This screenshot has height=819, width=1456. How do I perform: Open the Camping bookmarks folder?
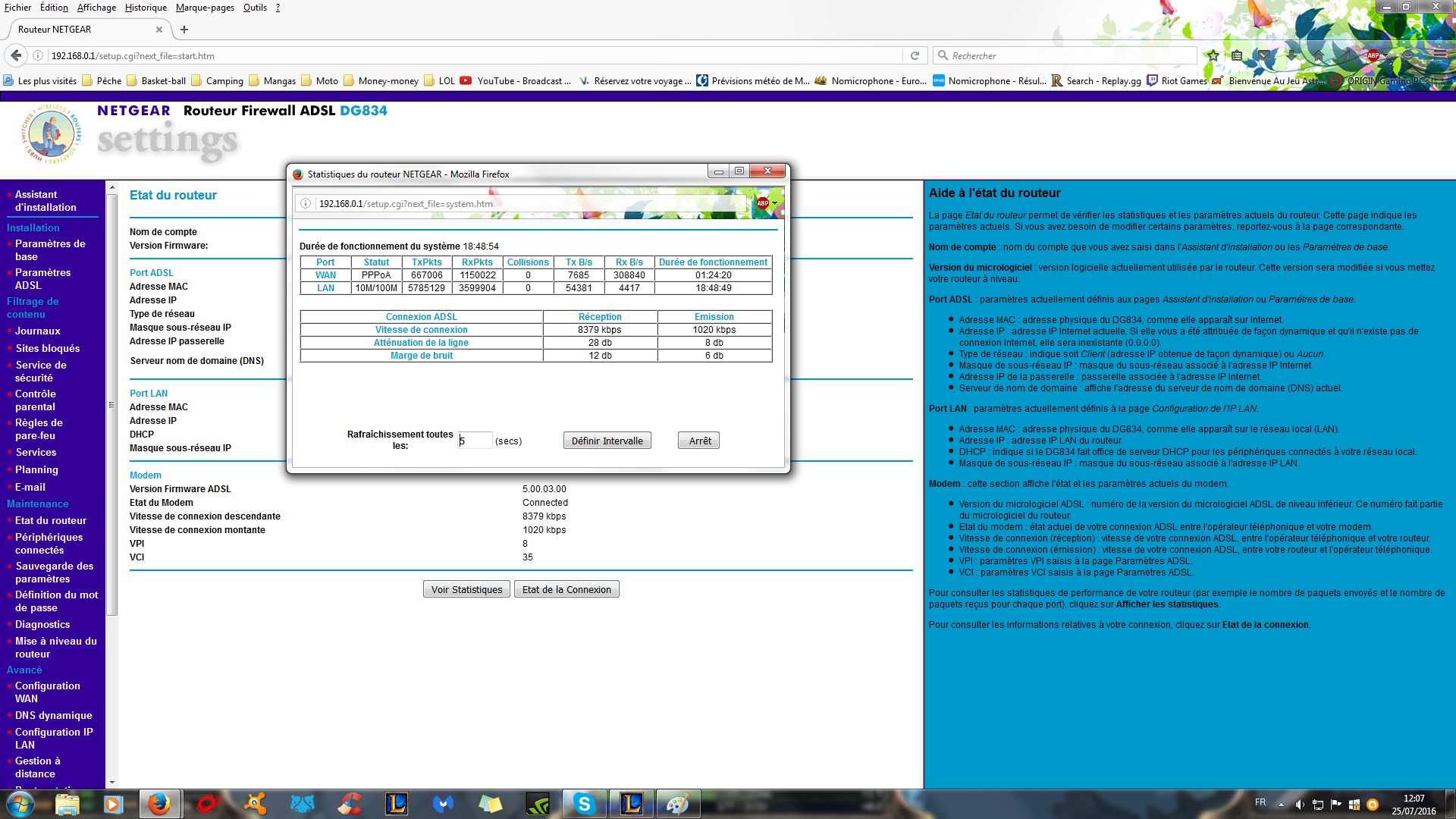(x=218, y=81)
